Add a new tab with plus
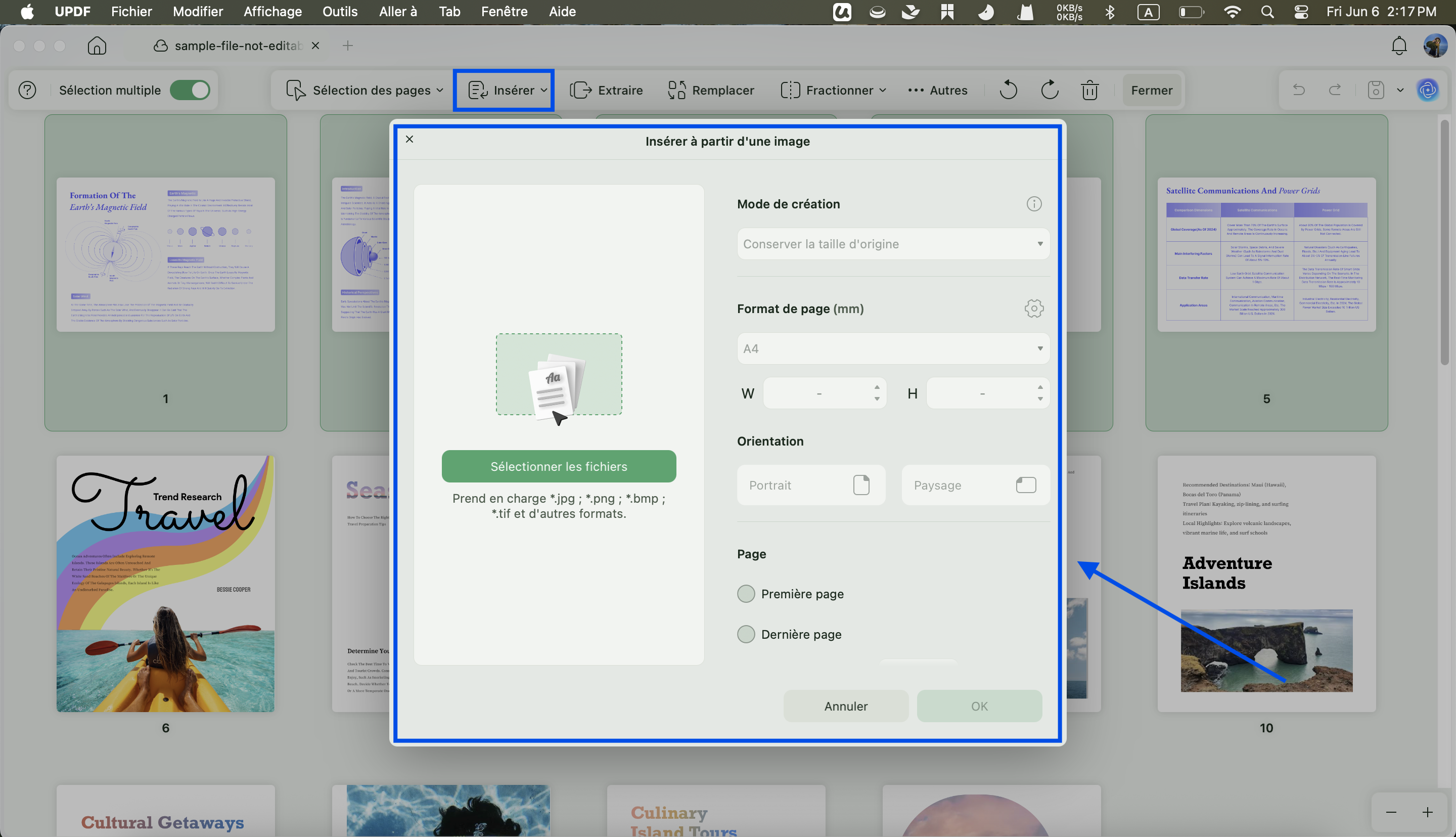Image resolution: width=1456 pixels, height=837 pixels. click(x=348, y=46)
